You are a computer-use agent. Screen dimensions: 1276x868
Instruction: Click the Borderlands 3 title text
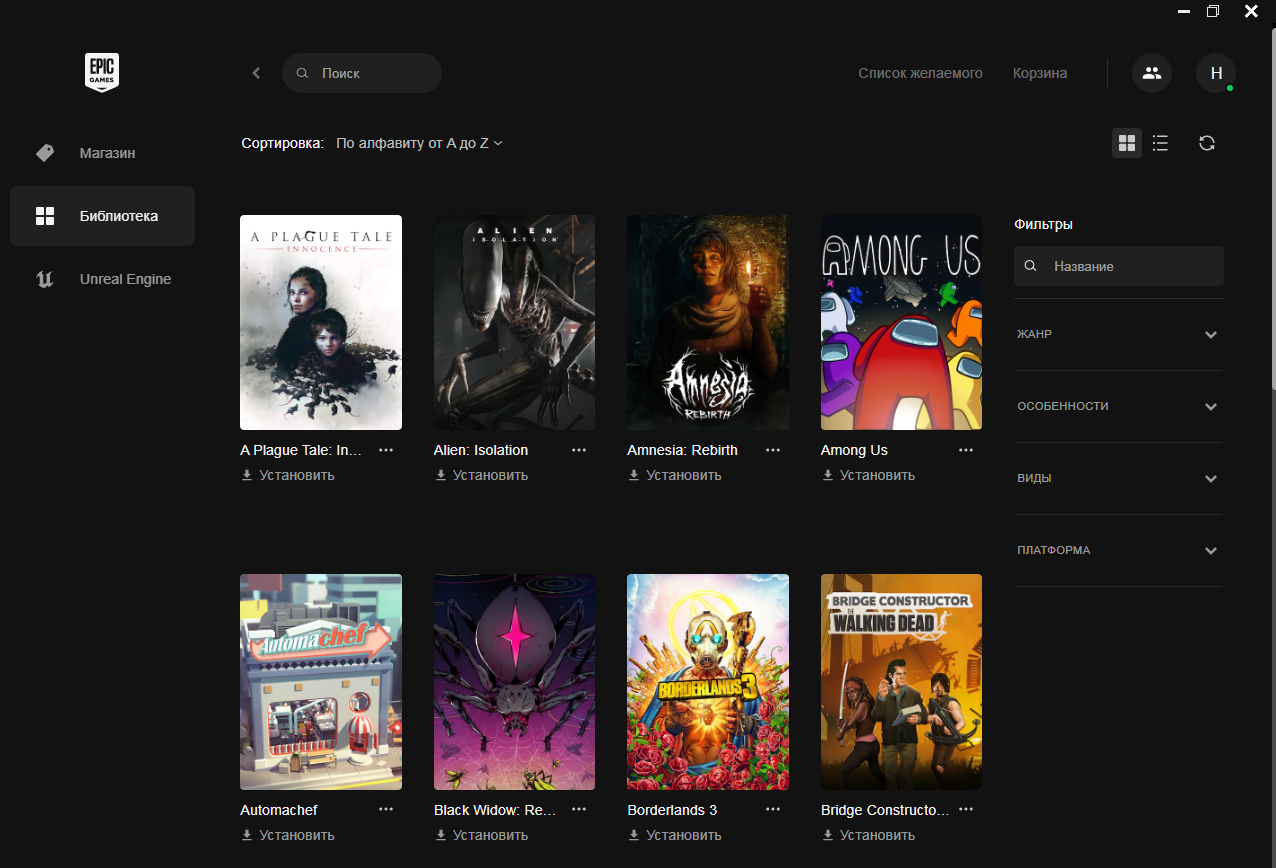[672, 810]
